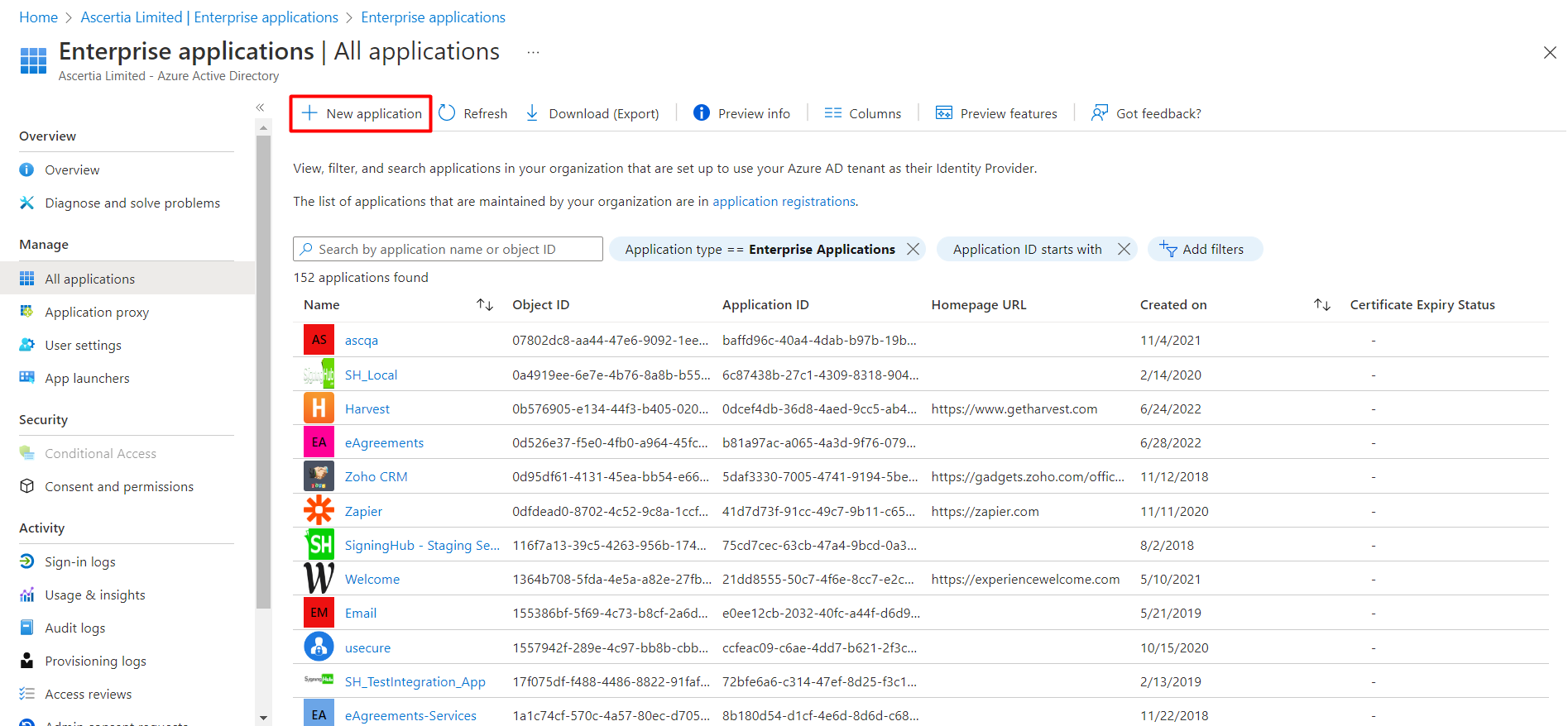The height and width of the screenshot is (726, 1568).
Task: Open the SH_Local application
Action: (371, 375)
